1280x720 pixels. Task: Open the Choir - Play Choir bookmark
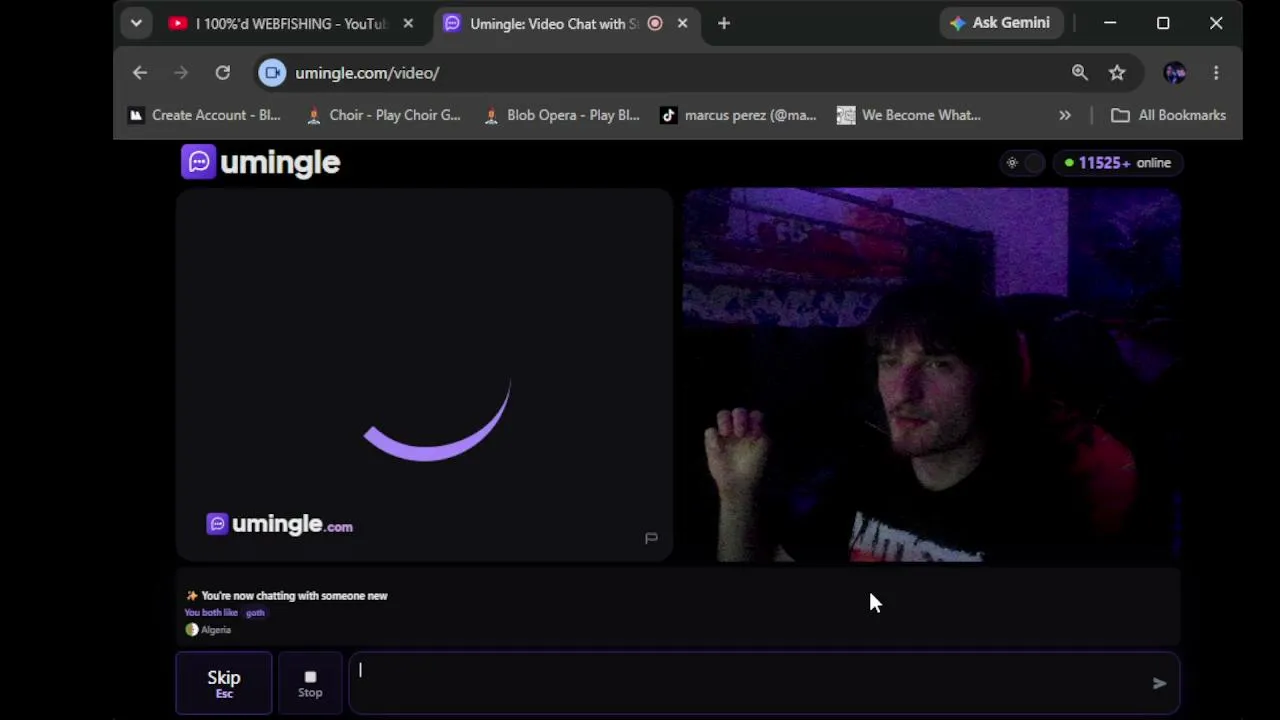click(383, 115)
